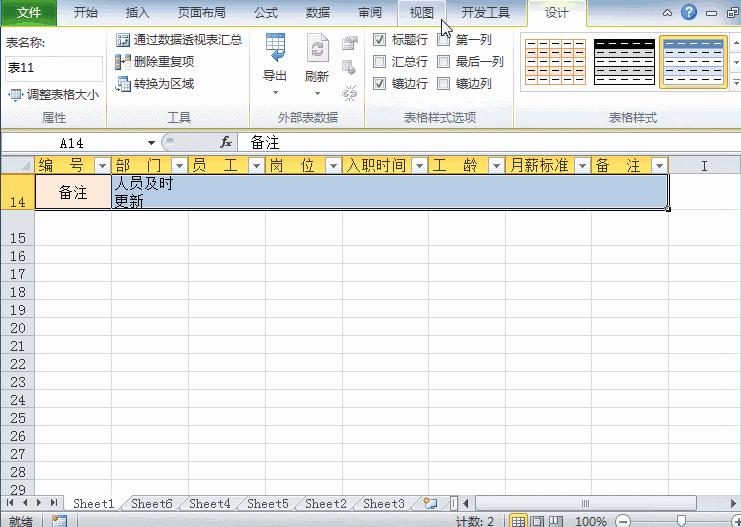Expand the Name Box dropdown arrow
This screenshot has width=741, height=527.
point(152,143)
